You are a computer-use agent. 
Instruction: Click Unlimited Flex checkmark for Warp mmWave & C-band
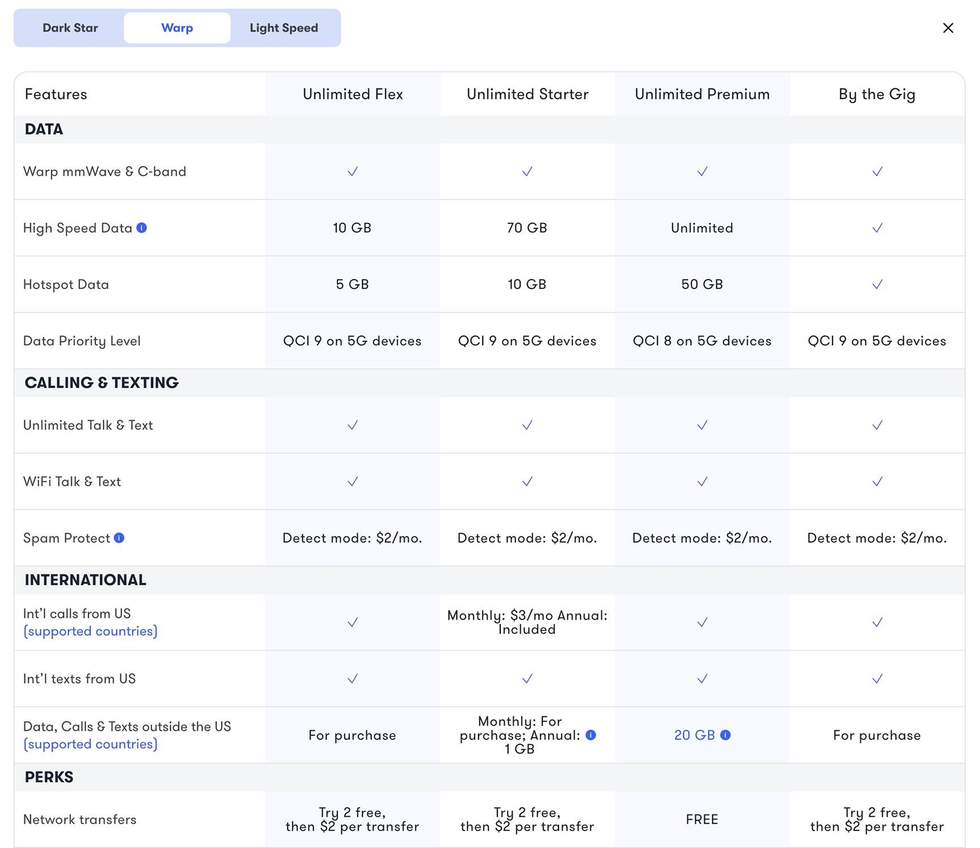click(352, 171)
